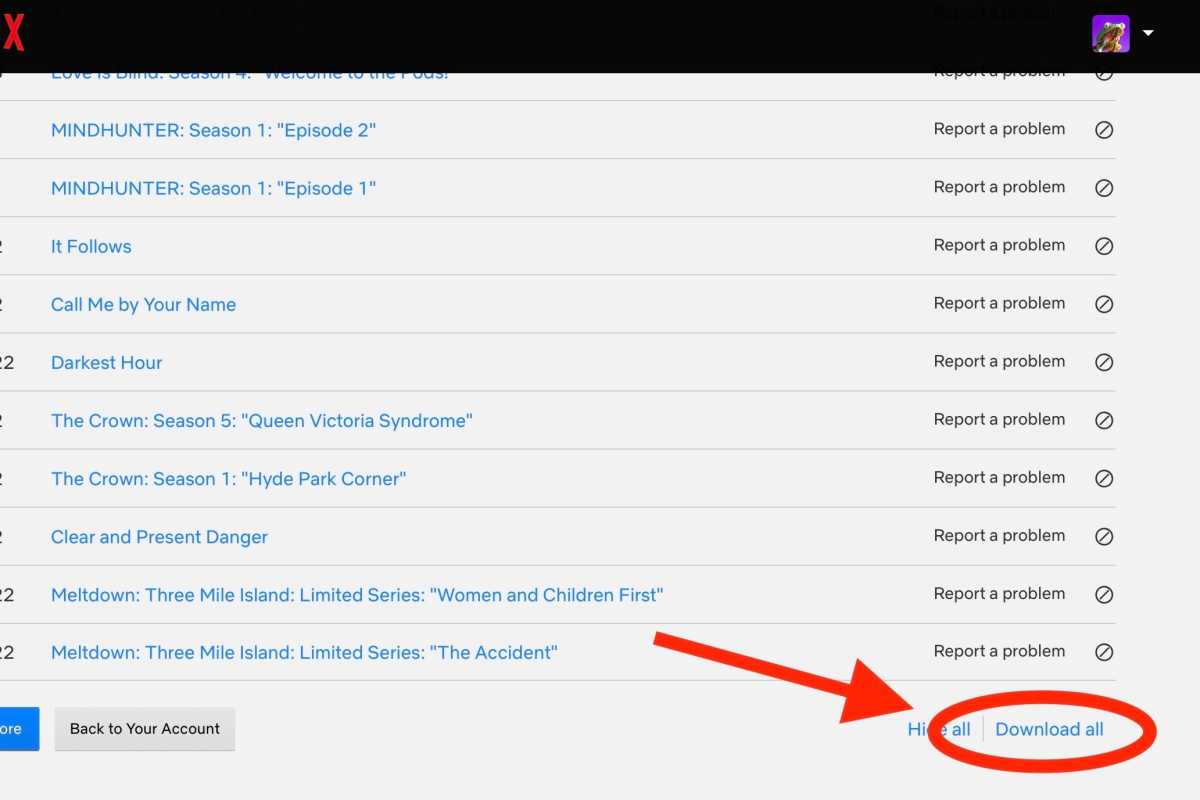
Task: Hide The Crown Queen Victoria Syndrome entry
Action: pyautogui.click(x=1104, y=420)
